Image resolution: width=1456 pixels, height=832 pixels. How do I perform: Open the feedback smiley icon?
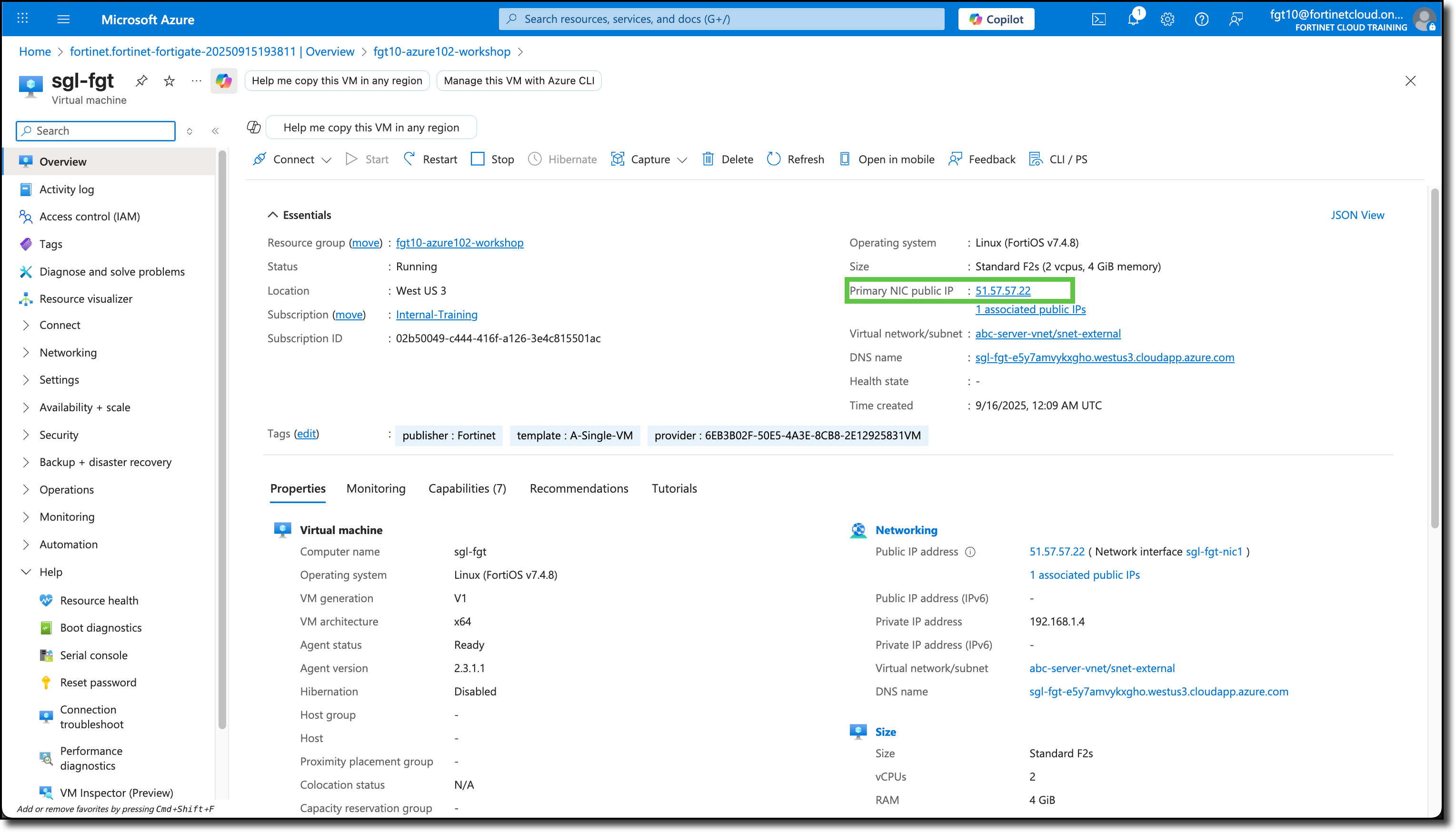coord(1236,19)
